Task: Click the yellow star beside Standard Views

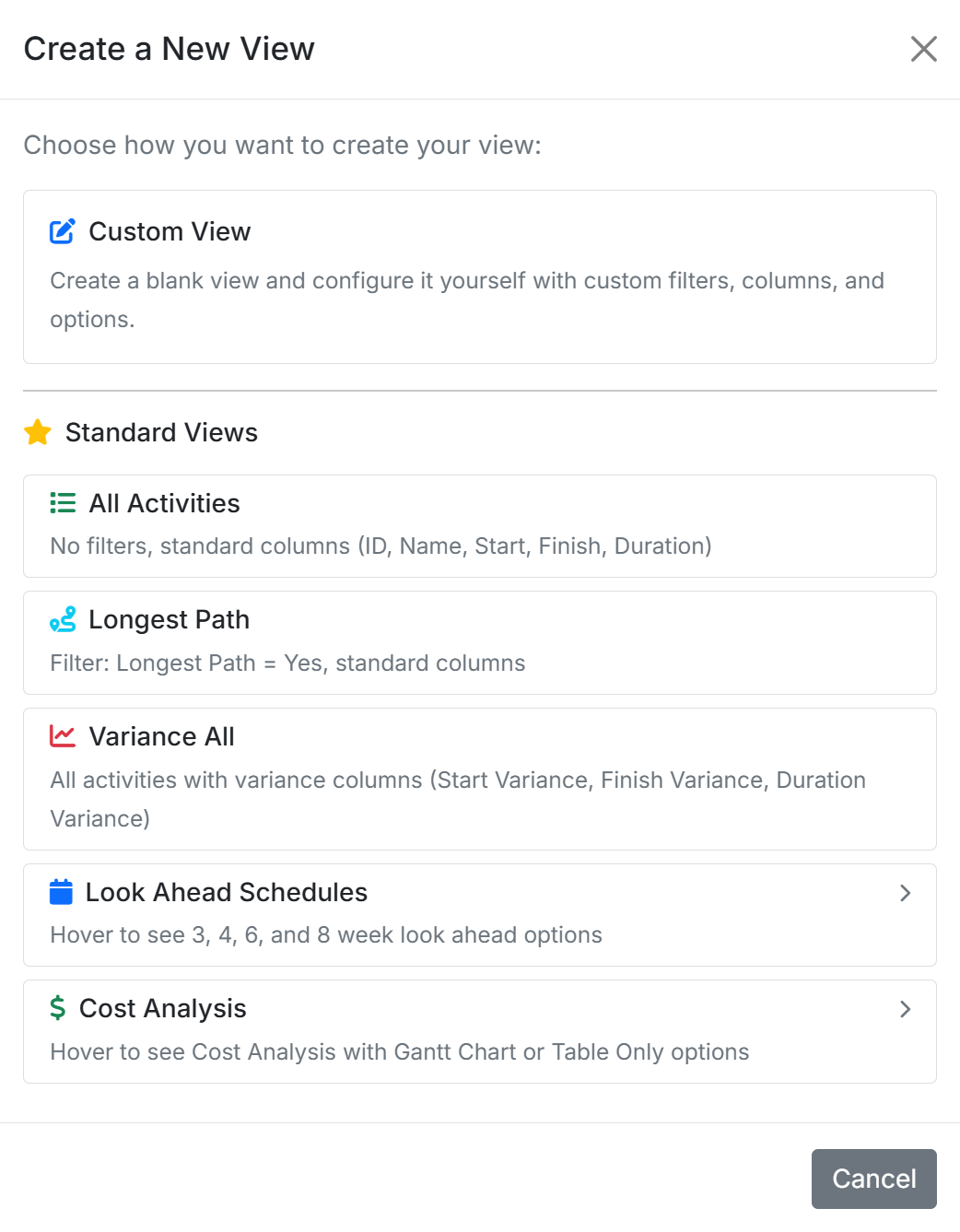Action: [x=37, y=431]
